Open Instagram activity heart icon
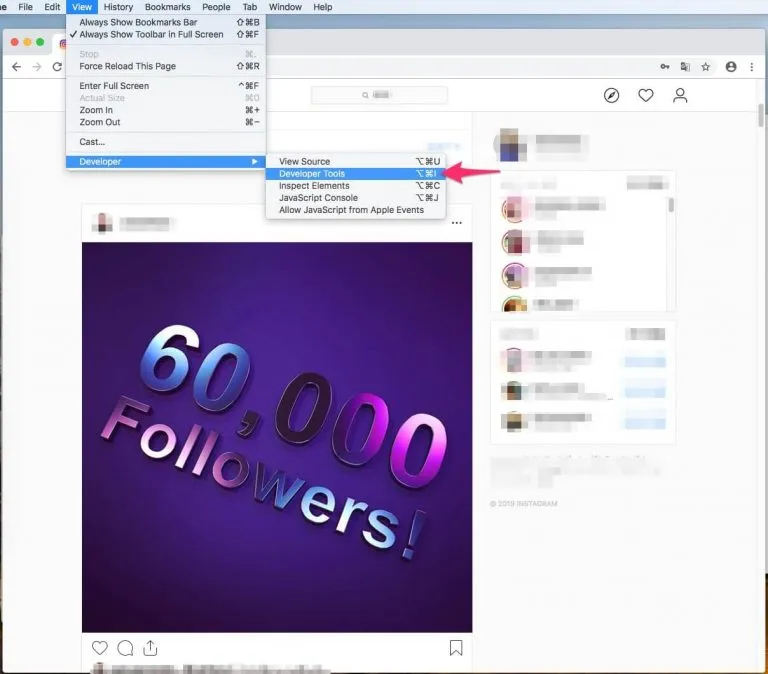 point(646,95)
